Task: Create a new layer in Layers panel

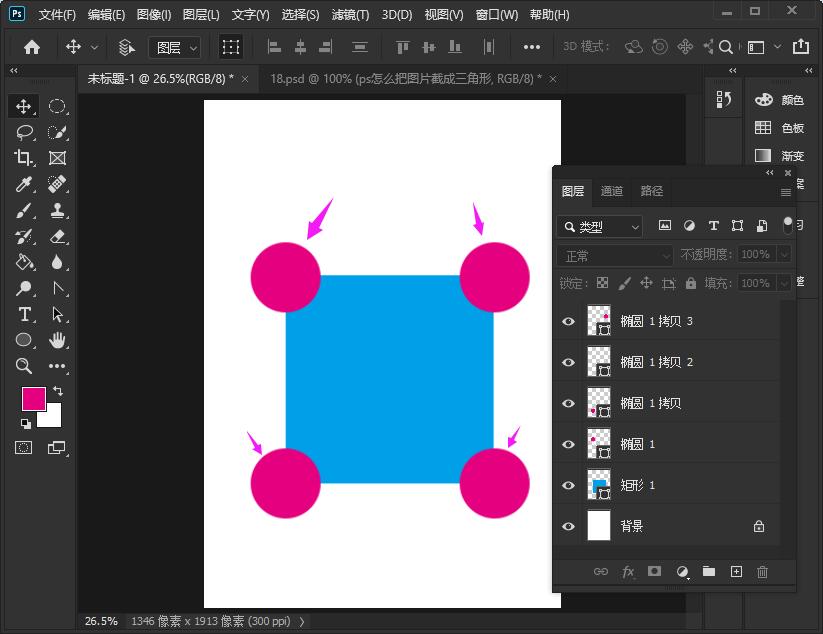Action: click(x=736, y=572)
